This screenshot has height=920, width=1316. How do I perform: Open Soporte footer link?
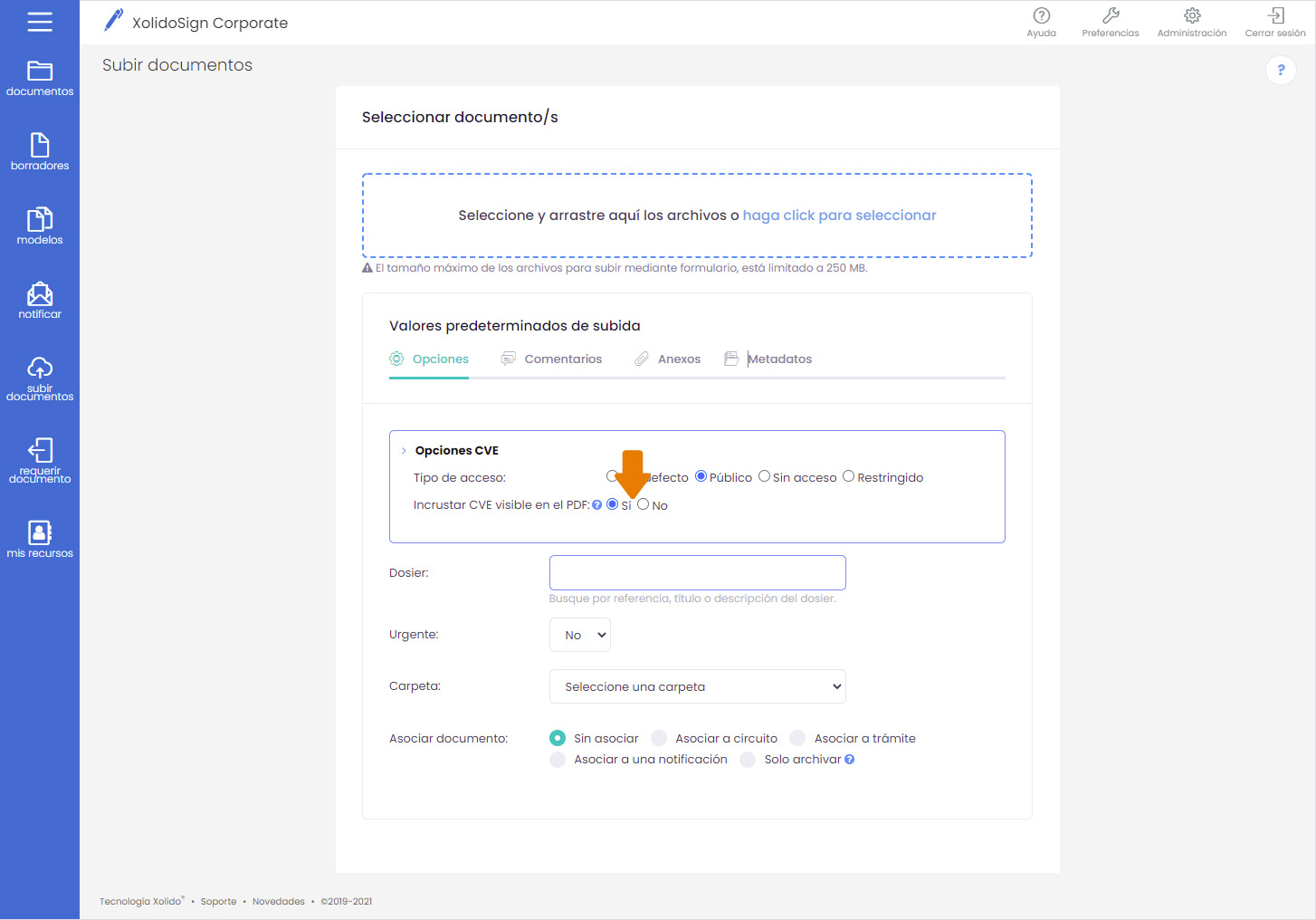pos(218,902)
